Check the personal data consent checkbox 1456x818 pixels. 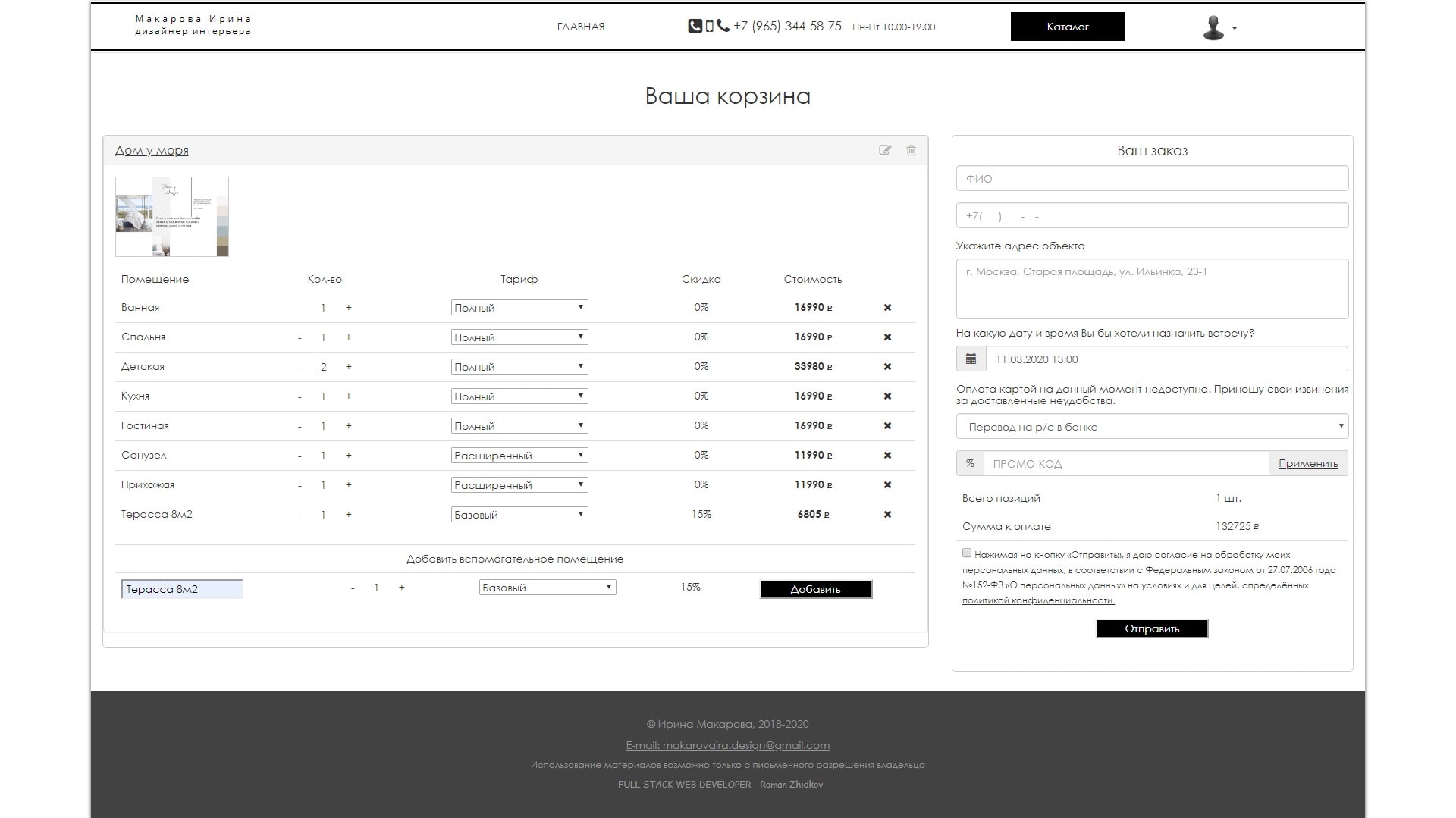pyautogui.click(x=967, y=553)
